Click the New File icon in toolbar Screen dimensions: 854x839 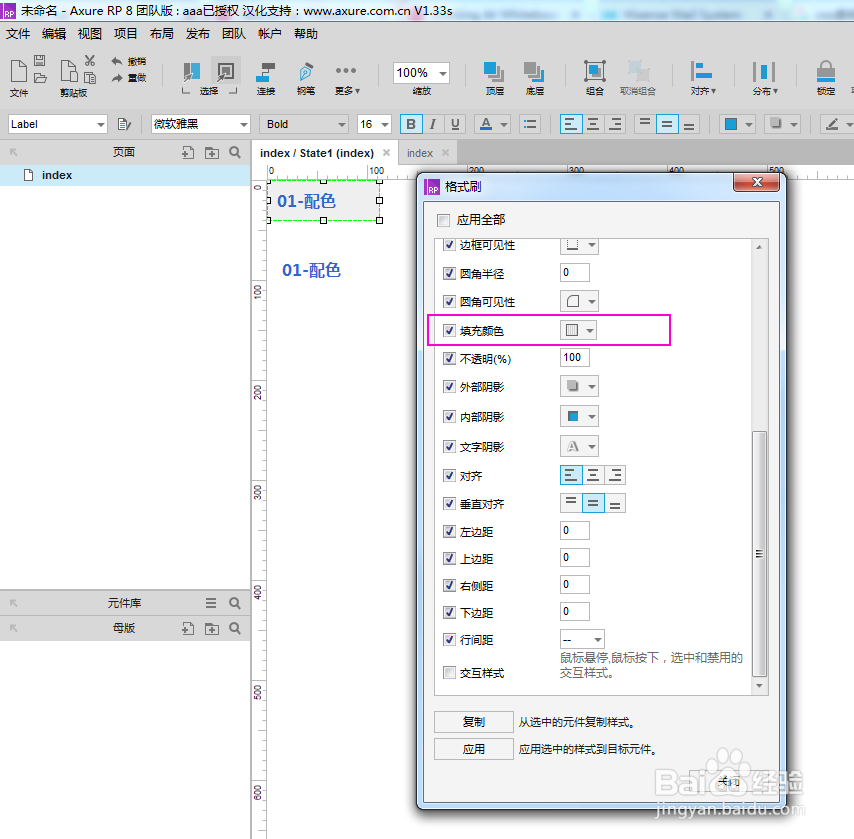(19, 71)
